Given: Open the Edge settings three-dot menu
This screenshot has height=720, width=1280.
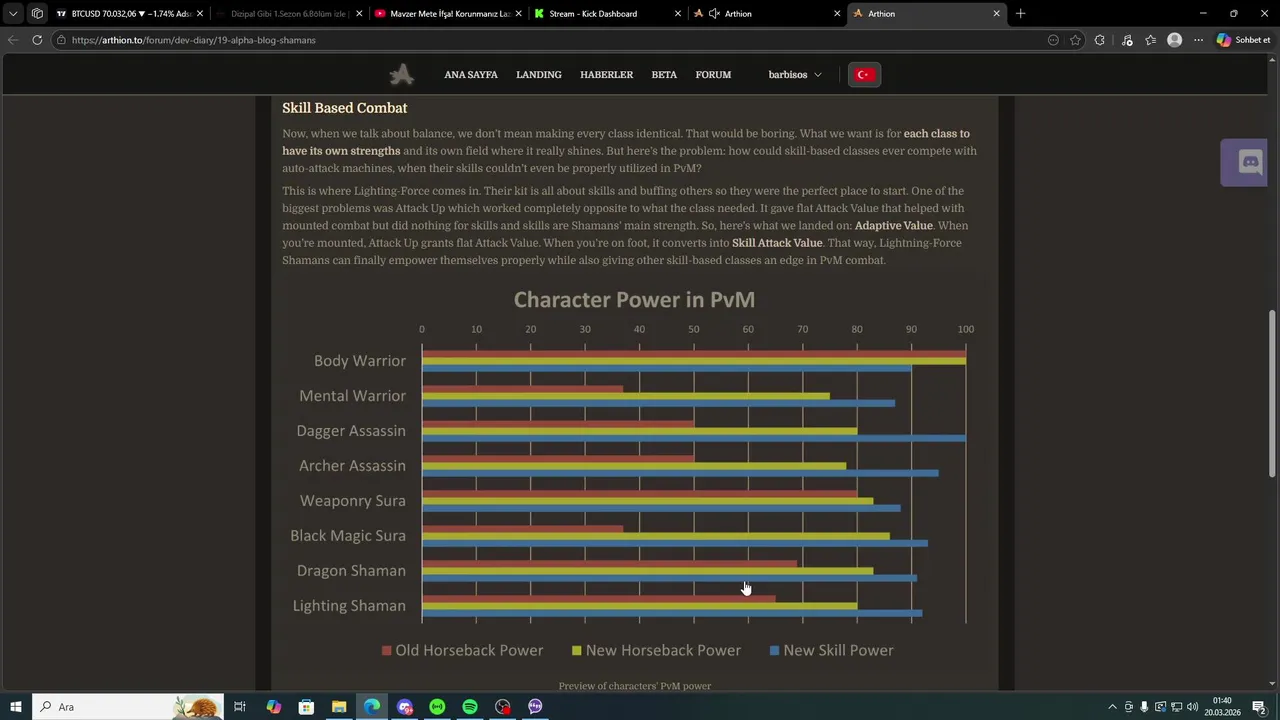Looking at the screenshot, I should (x=1198, y=40).
